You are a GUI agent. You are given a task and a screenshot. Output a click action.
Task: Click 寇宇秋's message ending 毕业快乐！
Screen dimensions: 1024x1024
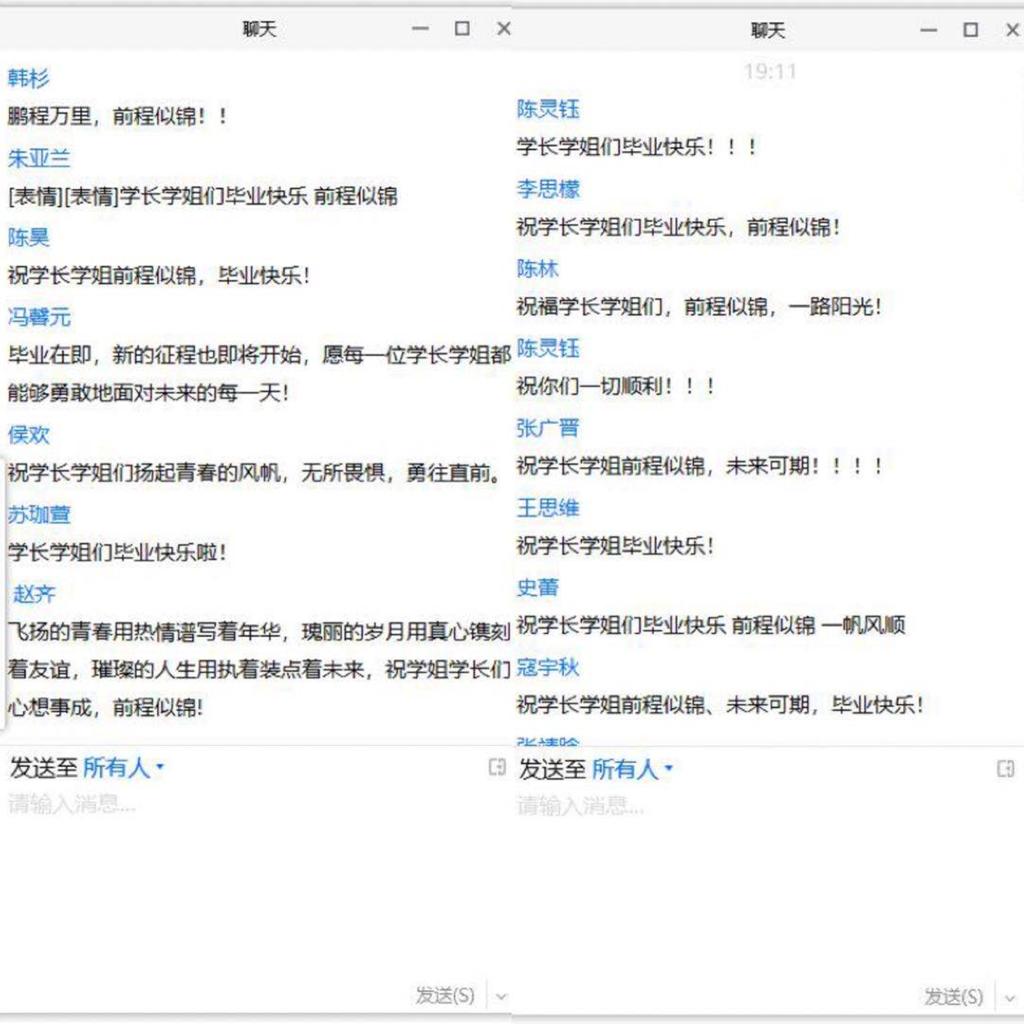(x=720, y=705)
